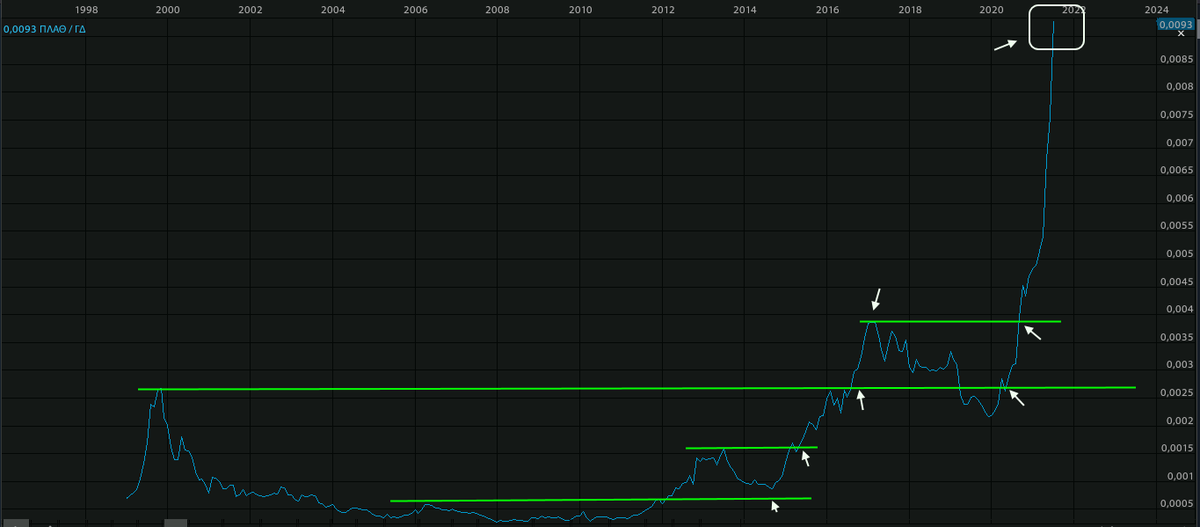Click the 2000 label on the time axis
Image resolution: width=1200 pixels, height=527 pixels.
pyautogui.click(x=168, y=9)
